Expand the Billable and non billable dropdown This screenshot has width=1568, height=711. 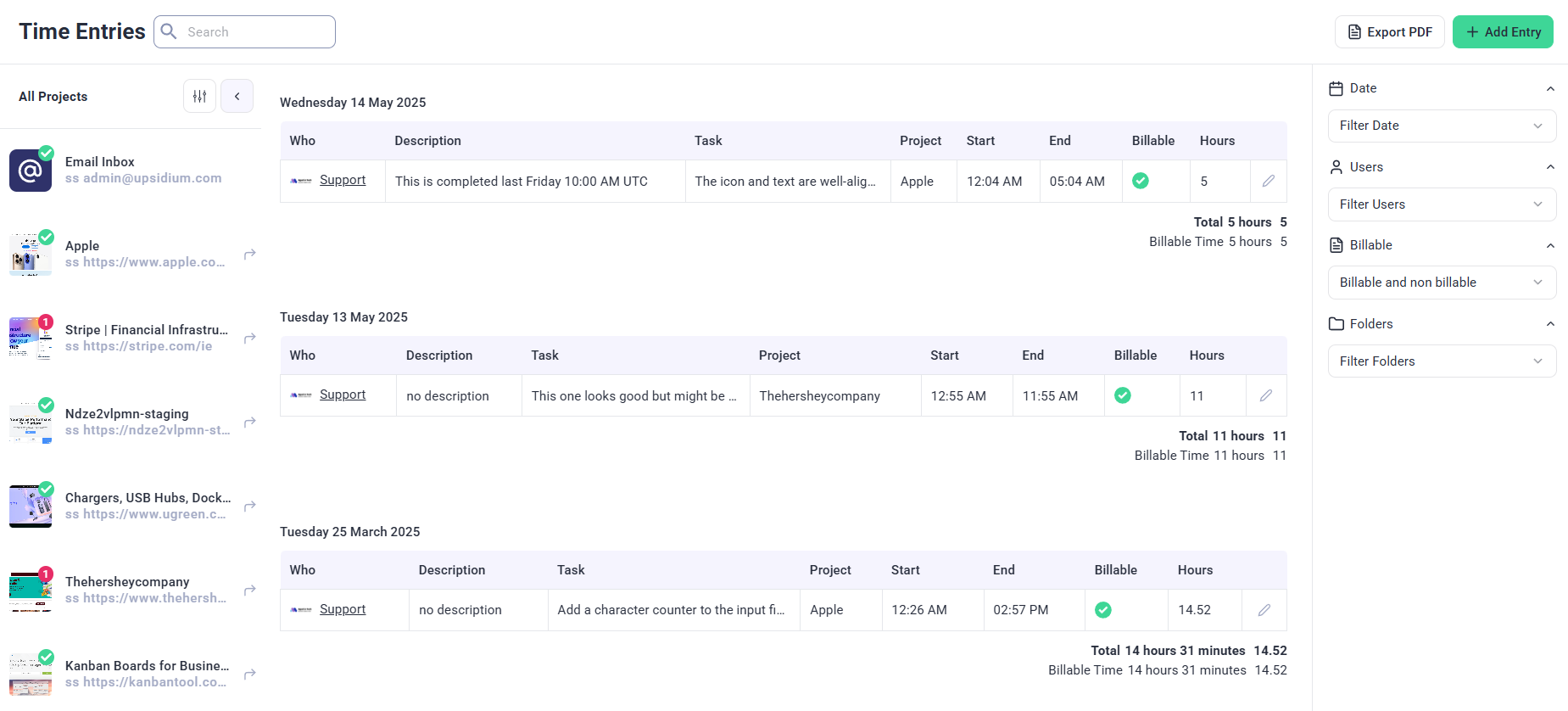(x=1441, y=283)
